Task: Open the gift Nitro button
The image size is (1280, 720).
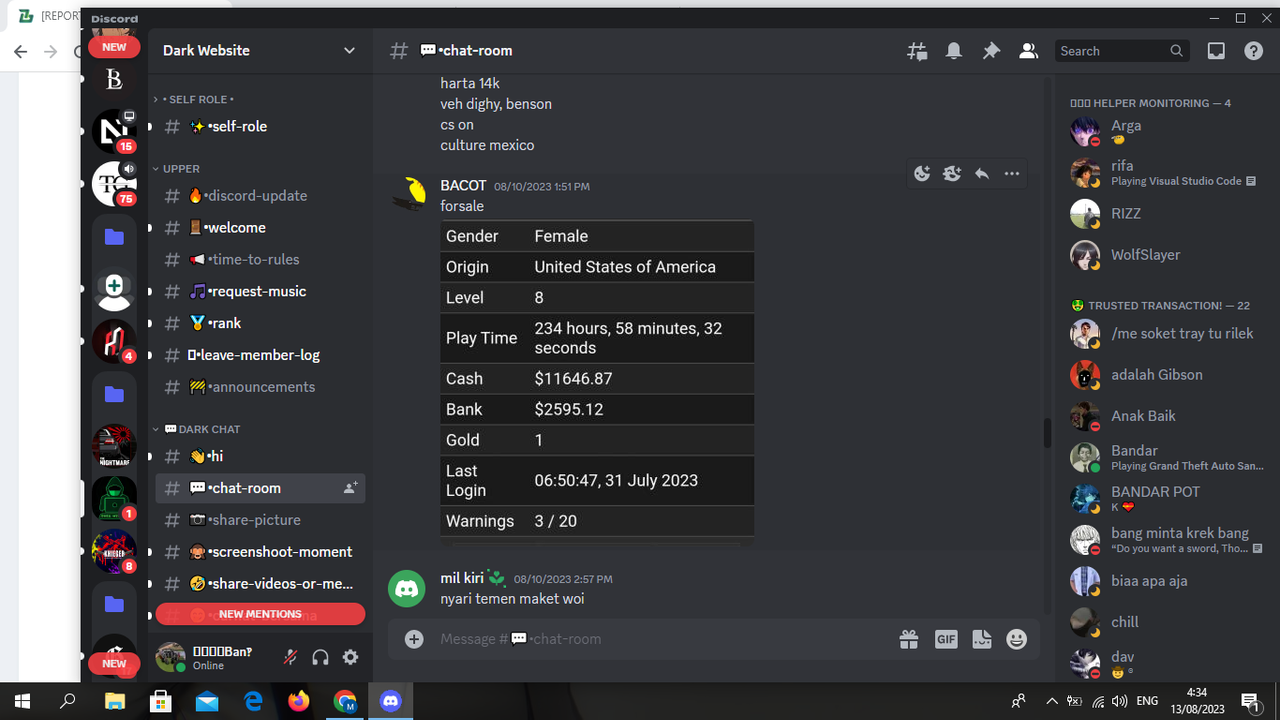Action: 908,639
